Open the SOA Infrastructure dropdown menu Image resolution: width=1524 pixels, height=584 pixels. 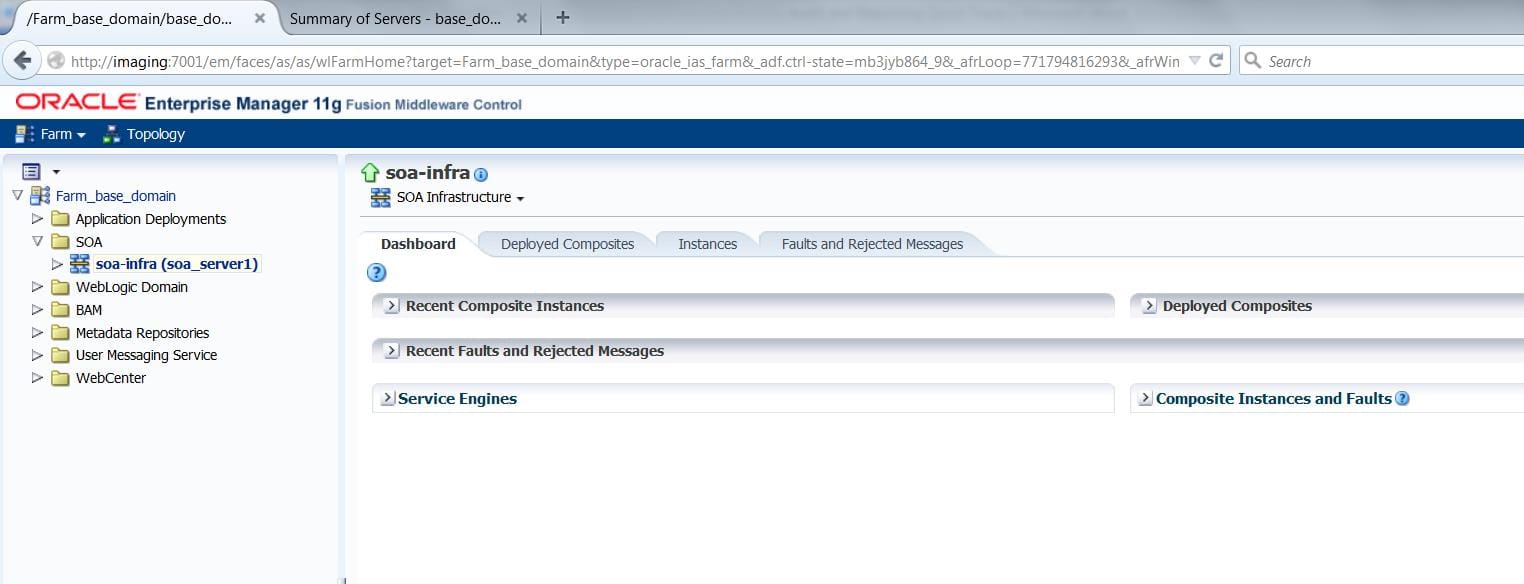460,198
